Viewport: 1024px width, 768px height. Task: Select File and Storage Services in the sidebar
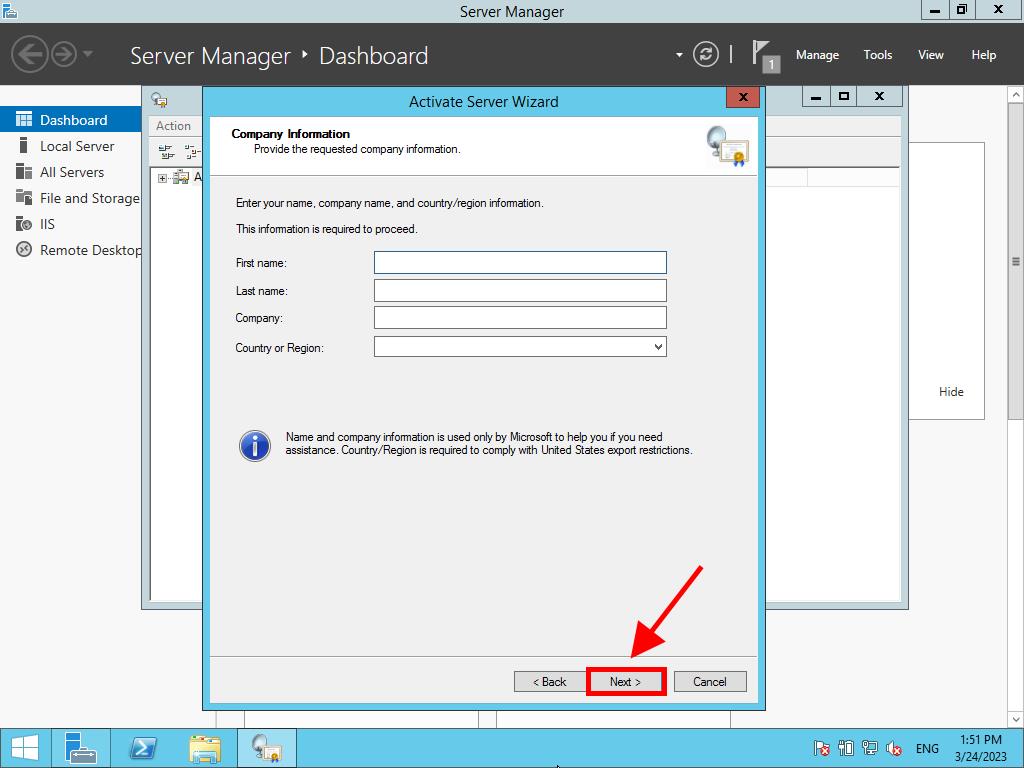pyautogui.click(x=71, y=198)
